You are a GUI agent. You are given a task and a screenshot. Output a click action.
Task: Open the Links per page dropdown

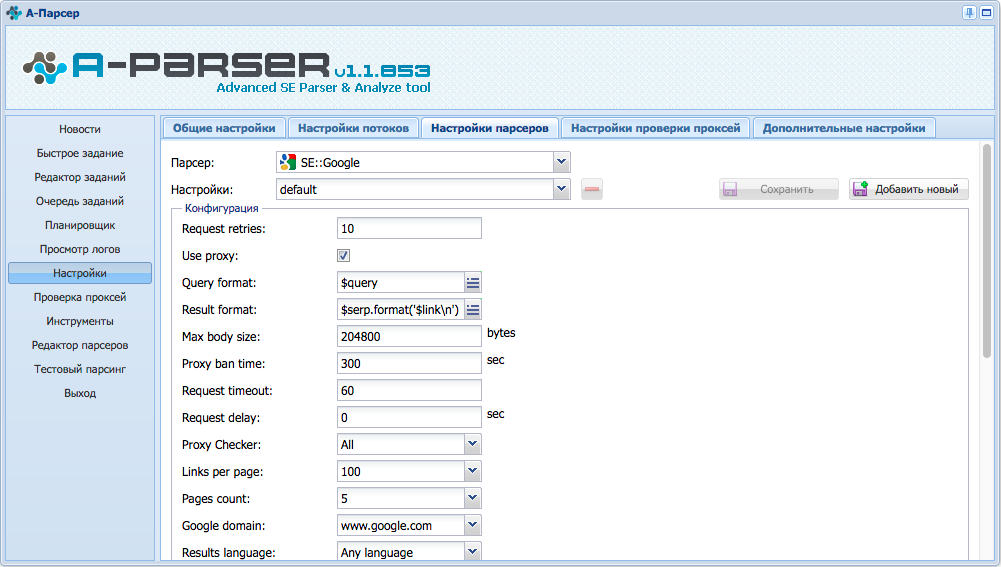[x=472, y=471]
